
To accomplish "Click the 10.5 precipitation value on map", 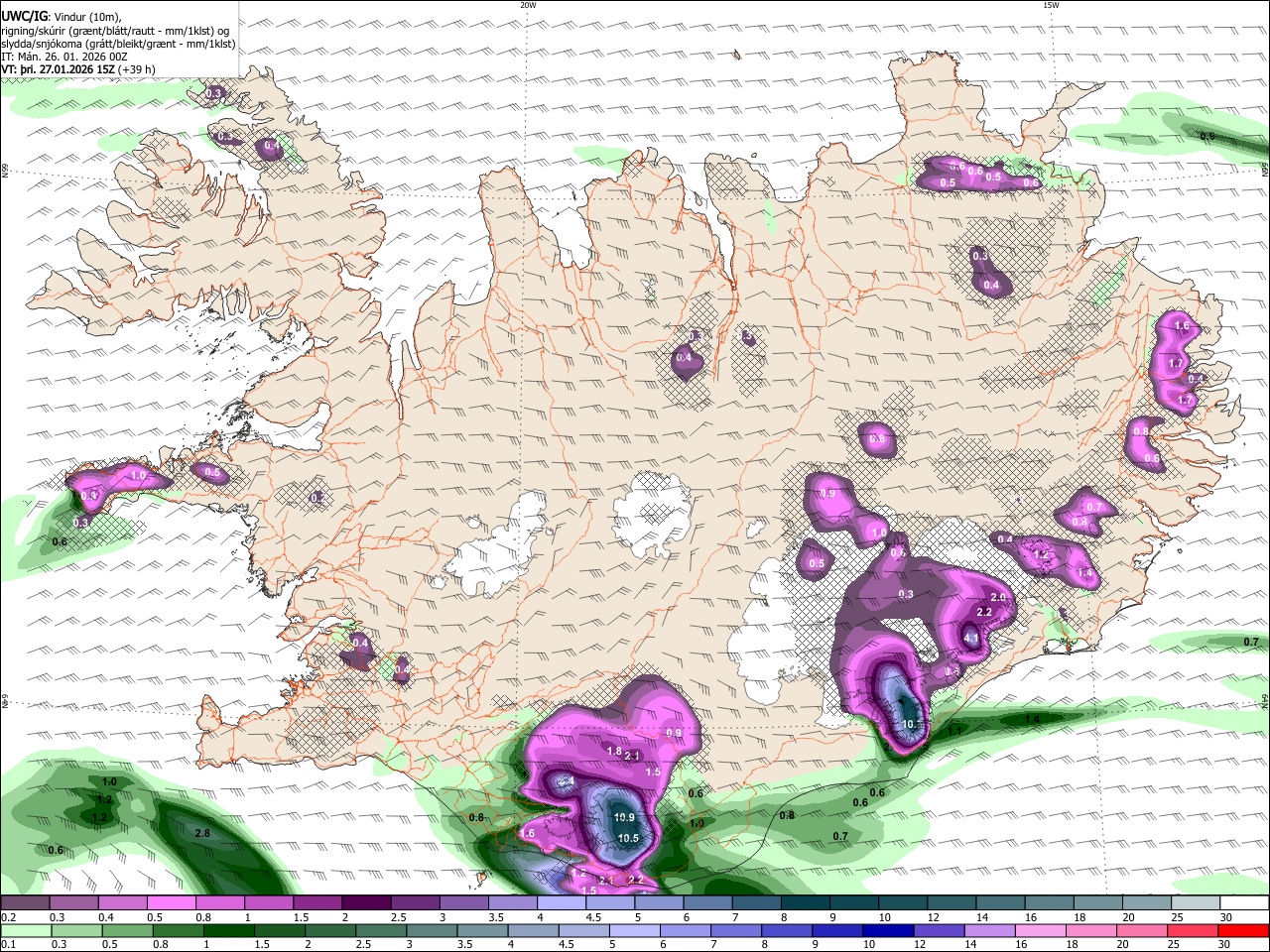I will point(628,838).
